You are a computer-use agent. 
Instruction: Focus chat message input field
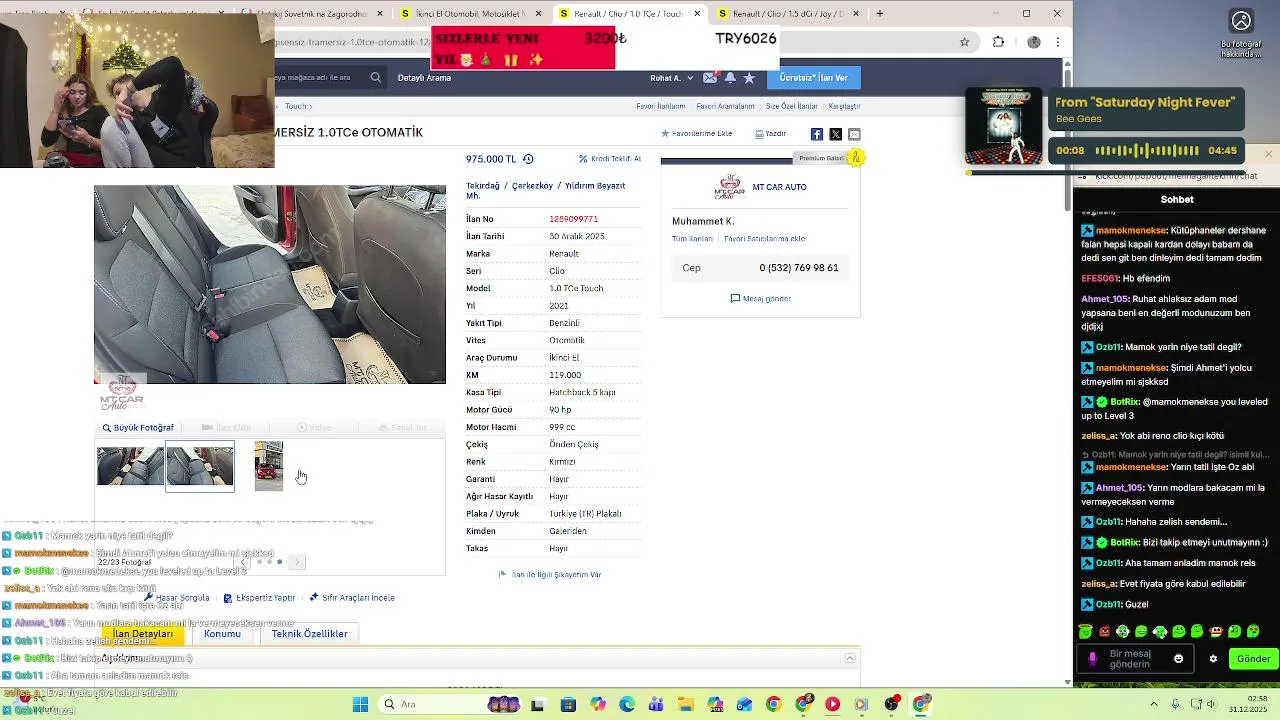(x=1137, y=659)
